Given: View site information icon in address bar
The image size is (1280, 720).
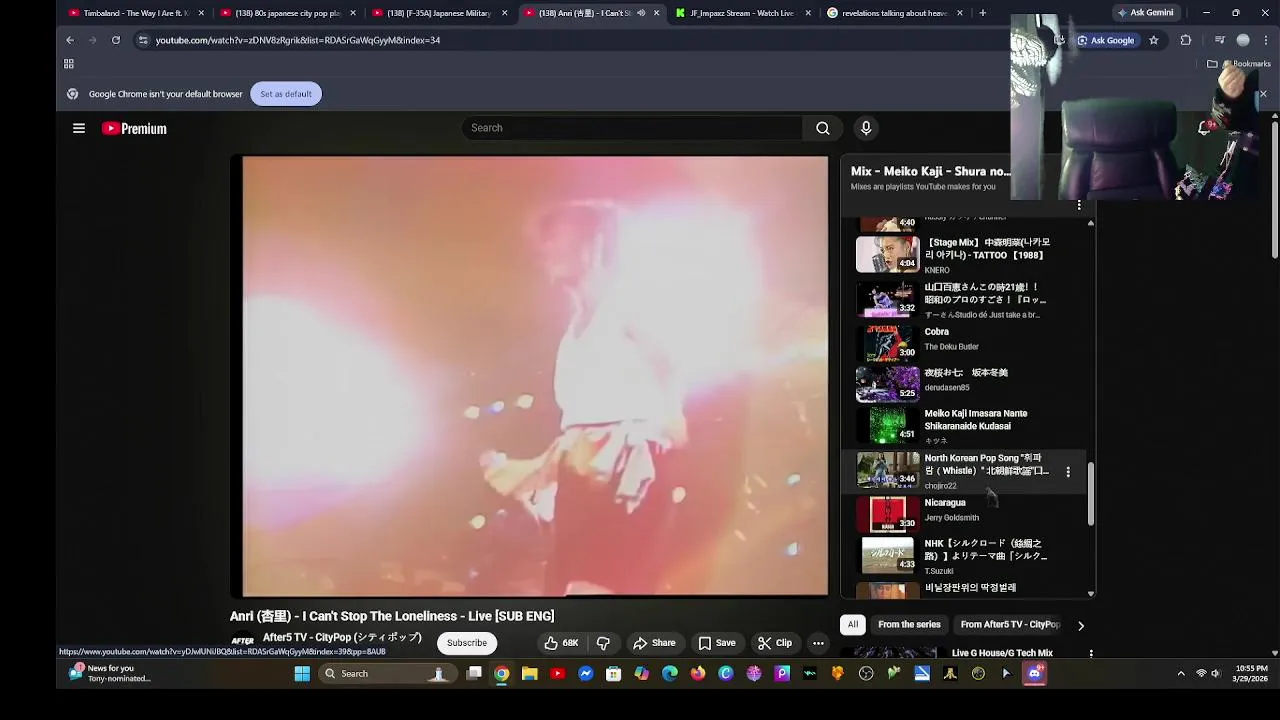Looking at the screenshot, I should coord(143,40).
